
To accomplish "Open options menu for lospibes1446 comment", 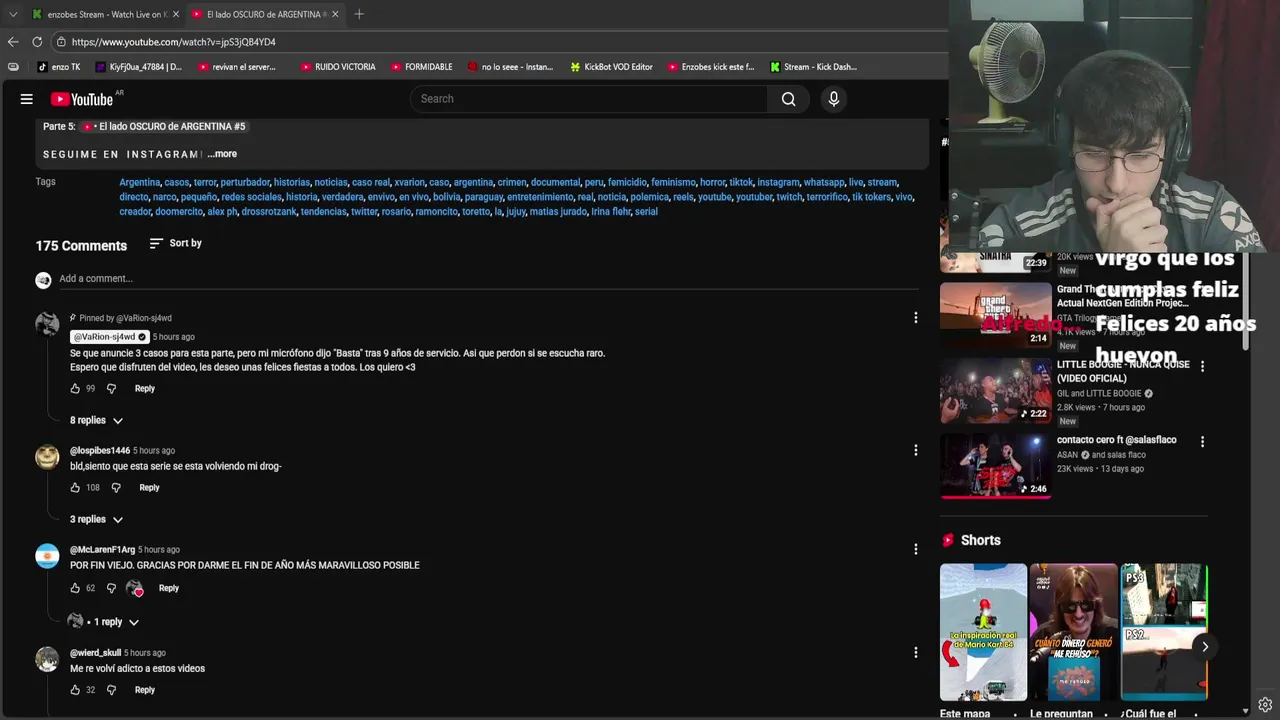I will 915,451.
